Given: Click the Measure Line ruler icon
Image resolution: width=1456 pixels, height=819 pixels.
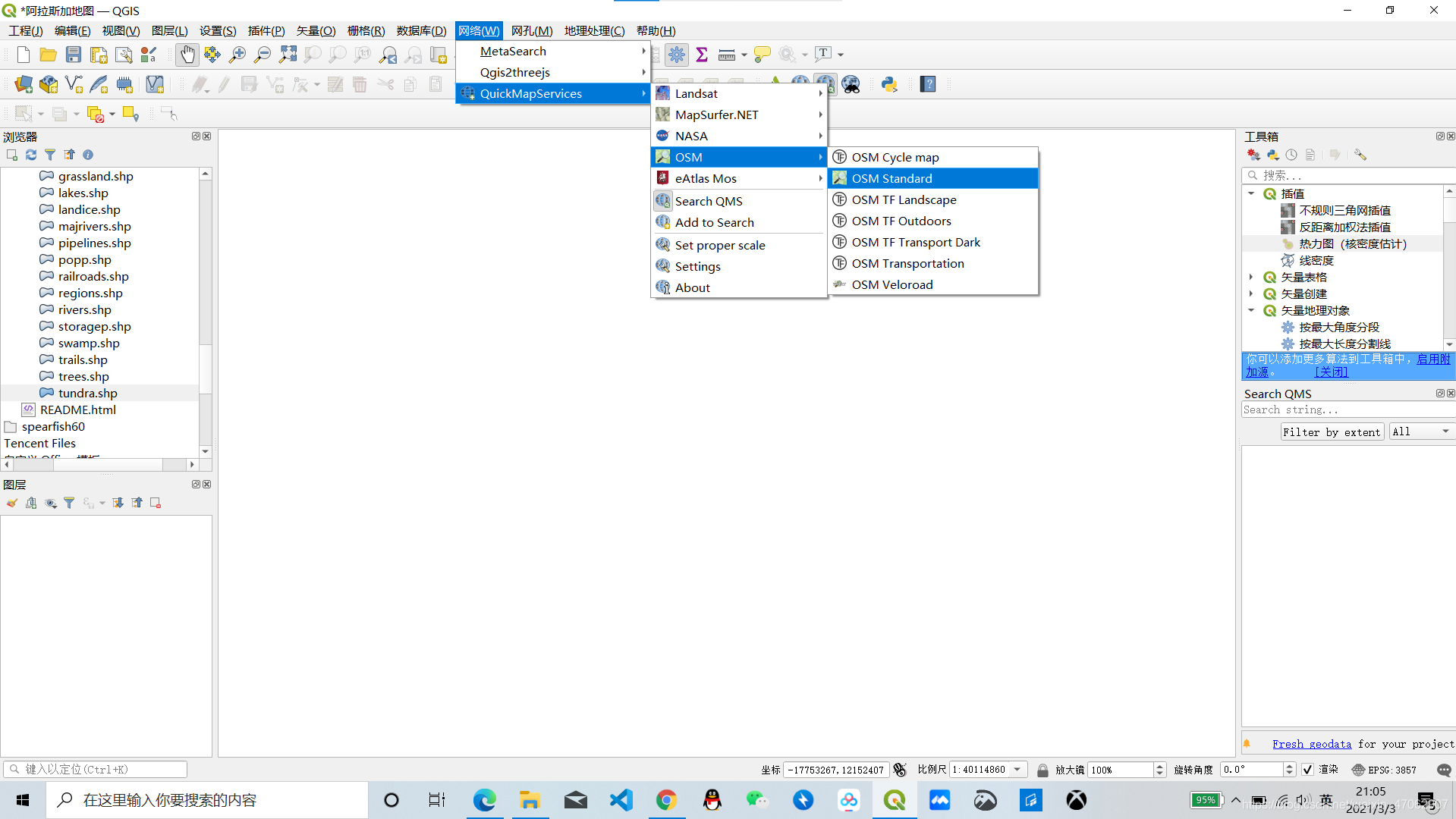Looking at the screenshot, I should click(727, 55).
